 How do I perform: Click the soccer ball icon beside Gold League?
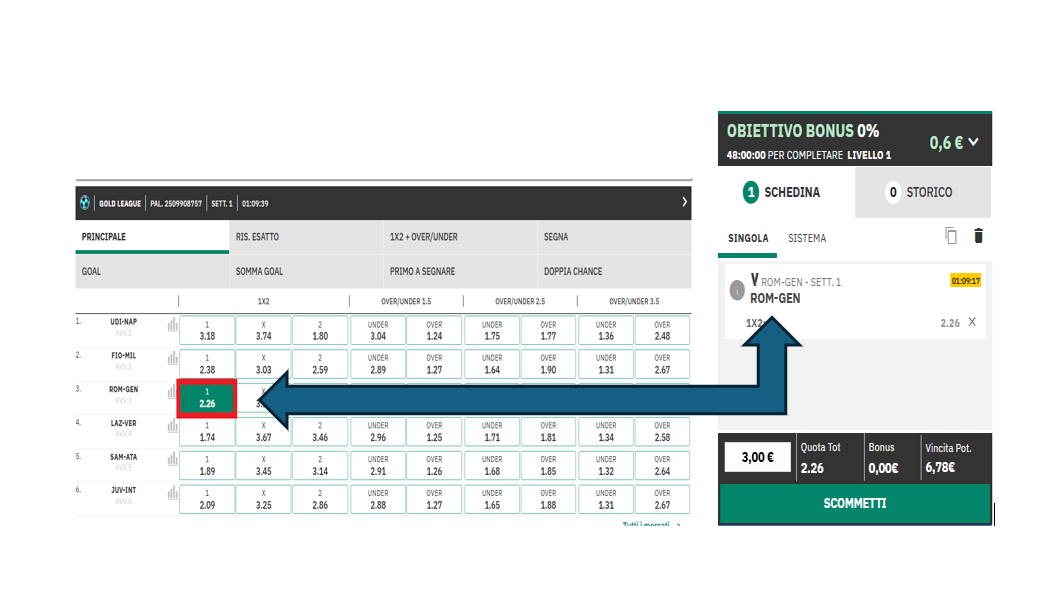pyautogui.click(x=86, y=203)
